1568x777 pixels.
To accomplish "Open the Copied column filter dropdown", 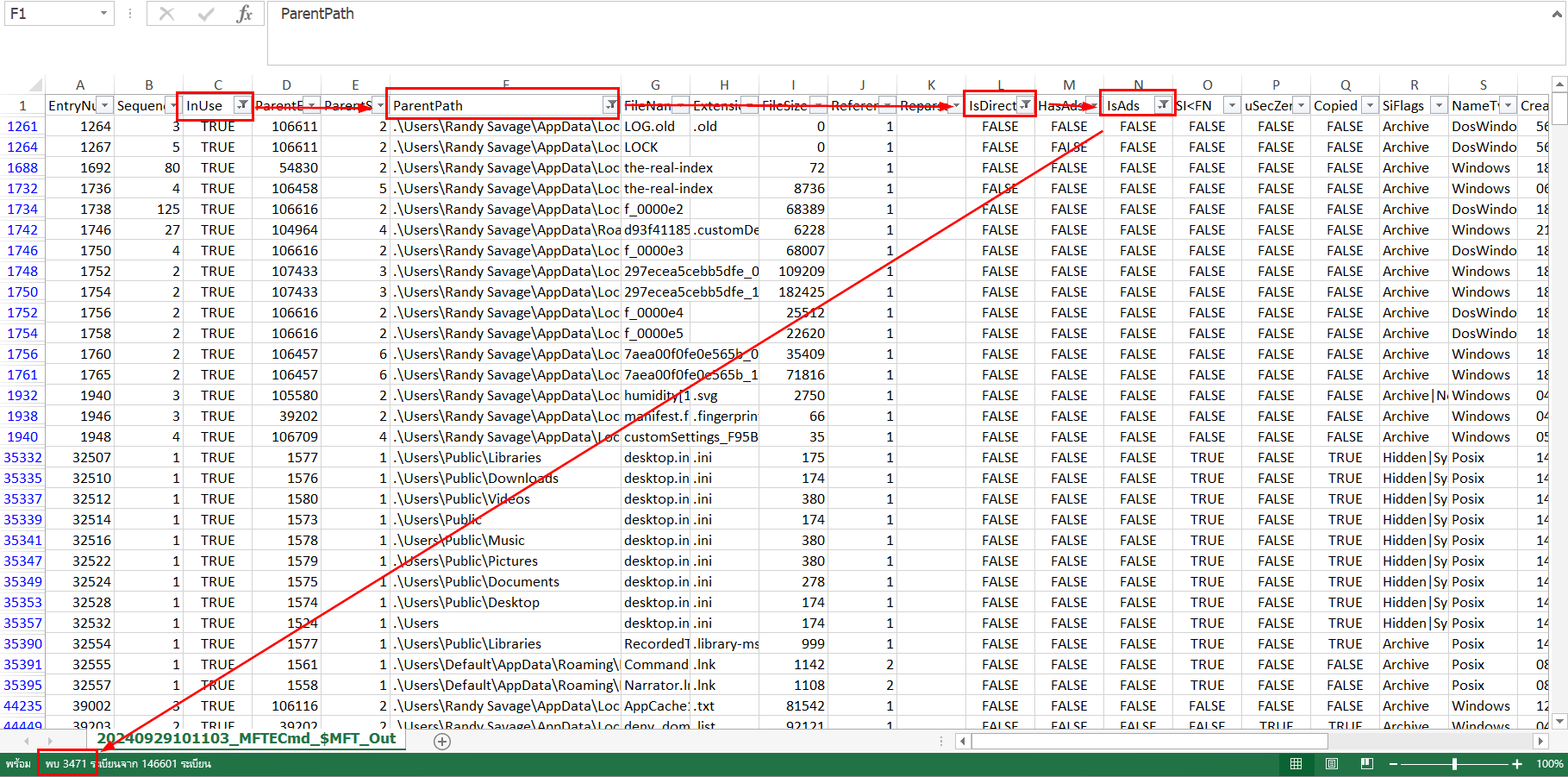I will pyautogui.click(x=1370, y=105).
